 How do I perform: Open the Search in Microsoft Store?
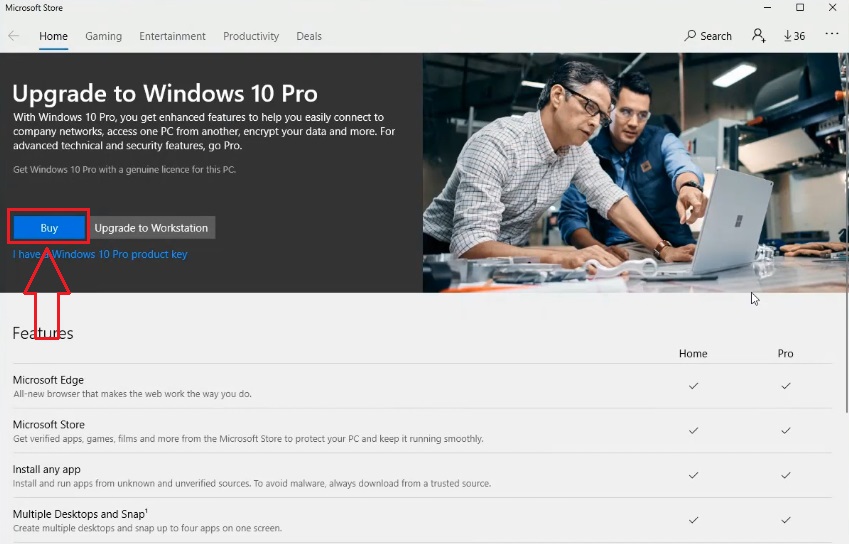(x=708, y=36)
